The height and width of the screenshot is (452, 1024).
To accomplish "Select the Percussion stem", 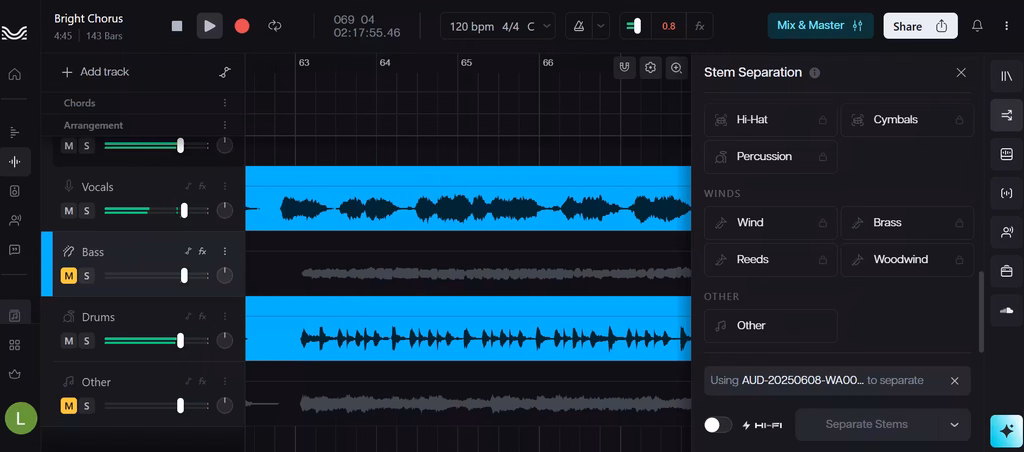I will click(771, 157).
